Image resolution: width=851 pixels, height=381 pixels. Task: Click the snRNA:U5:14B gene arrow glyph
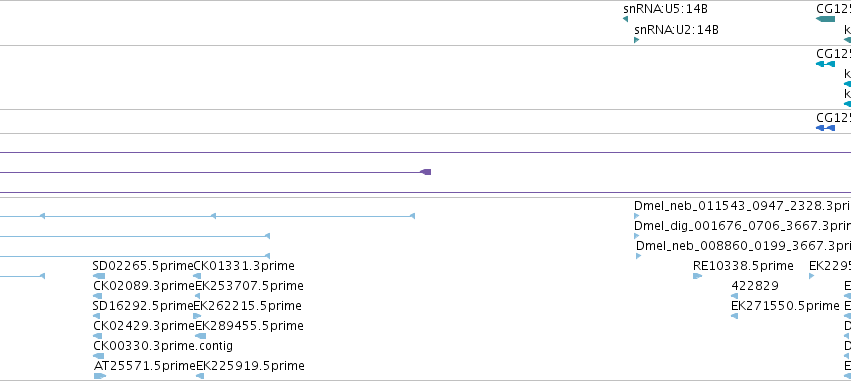point(625,19)
